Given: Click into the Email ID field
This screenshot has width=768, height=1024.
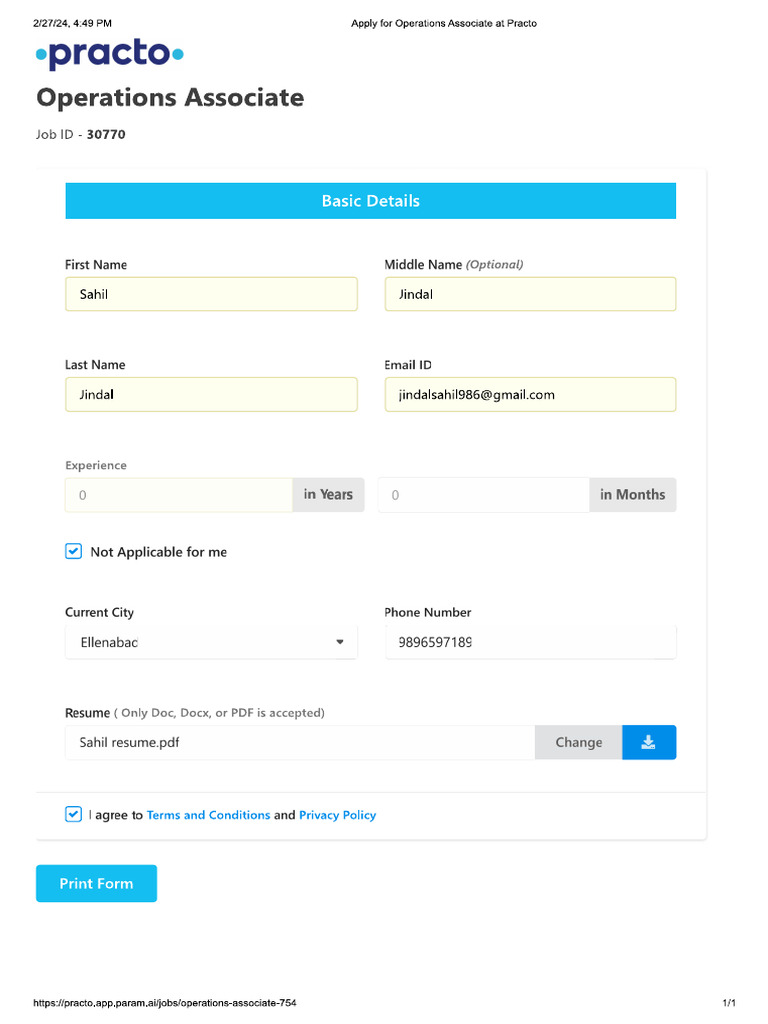Looking at the screenshot, I should 530,394.
